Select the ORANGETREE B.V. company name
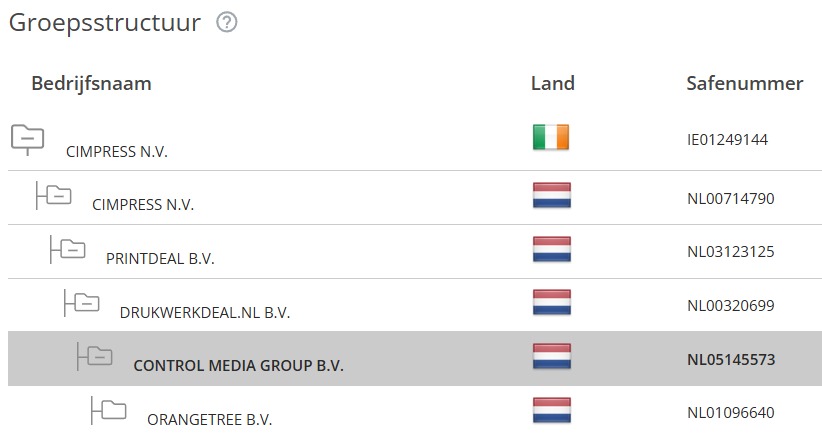 click(210, 420)
